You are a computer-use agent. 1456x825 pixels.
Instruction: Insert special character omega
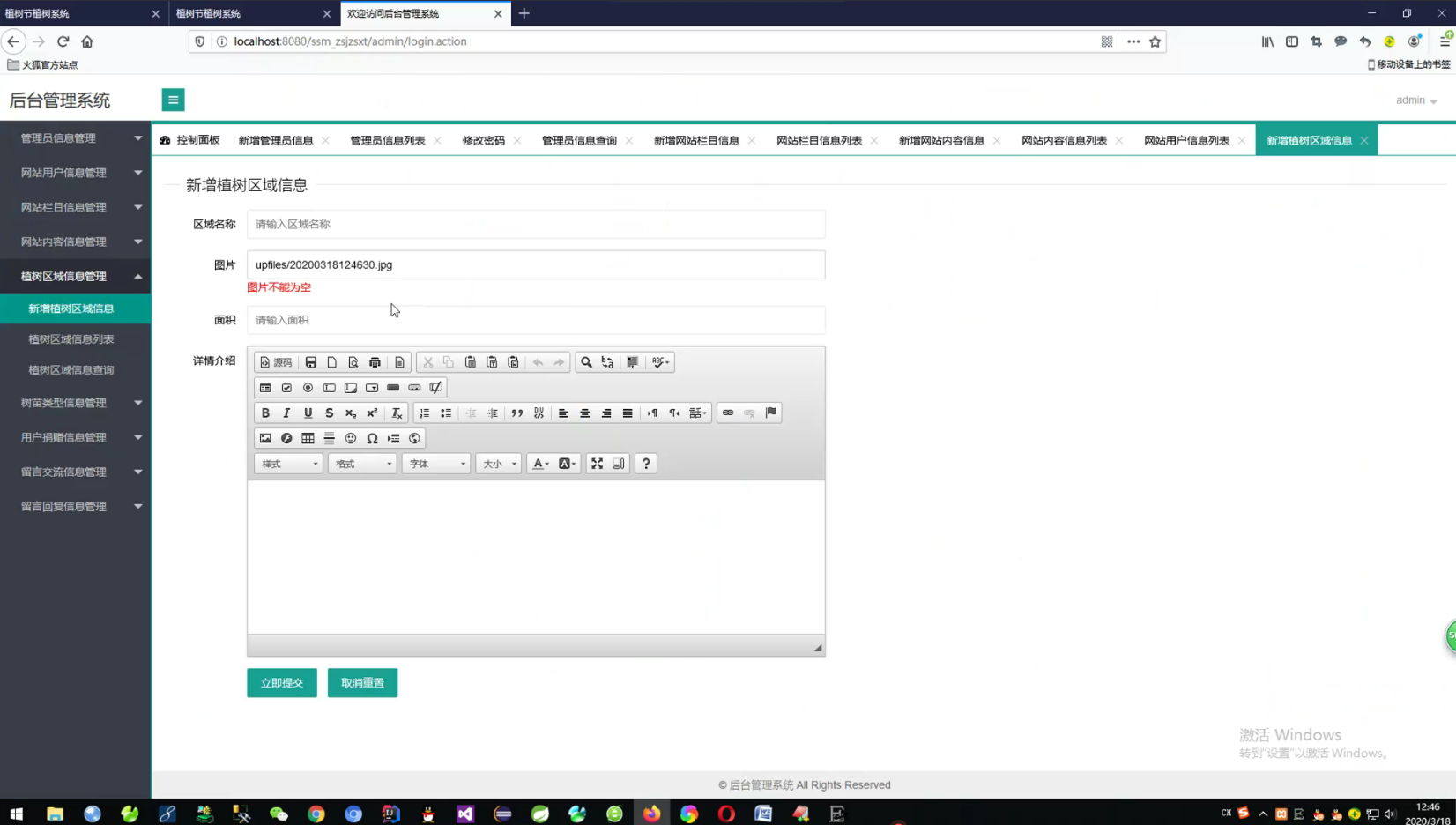pos(372,438)
